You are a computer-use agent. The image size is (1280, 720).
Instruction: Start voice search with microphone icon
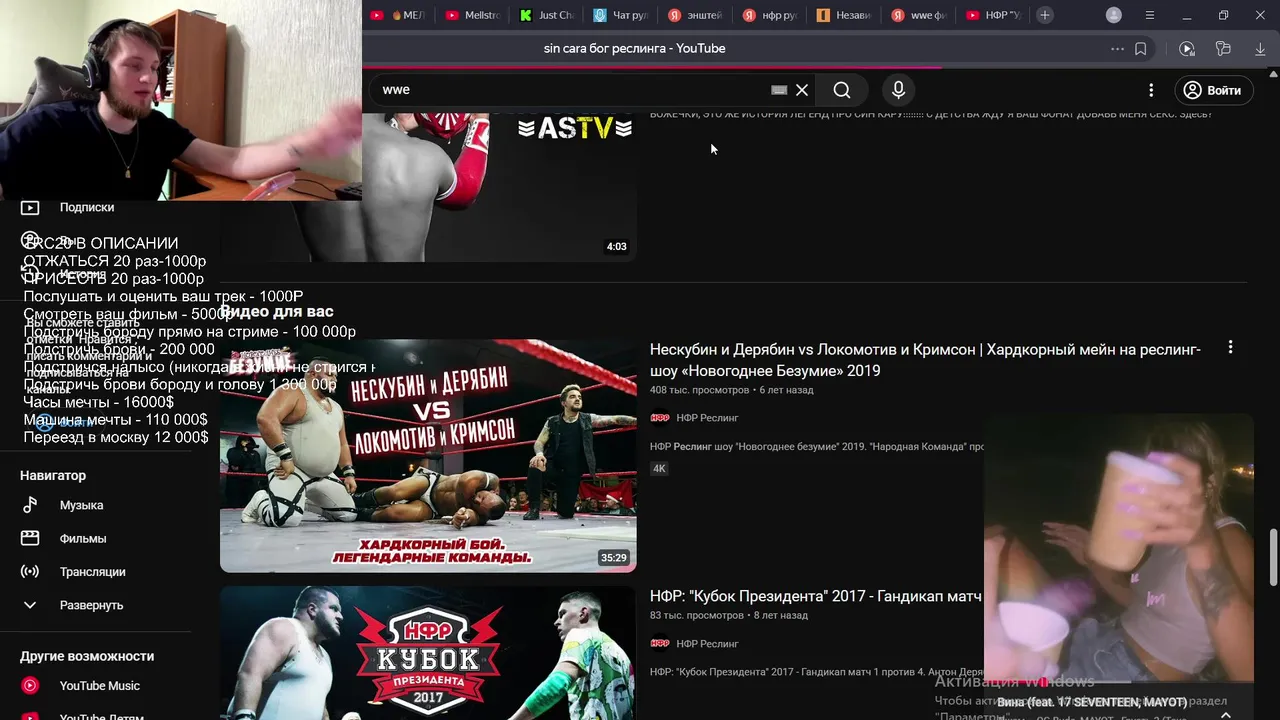pyautogui.click(x=898, y=90)
